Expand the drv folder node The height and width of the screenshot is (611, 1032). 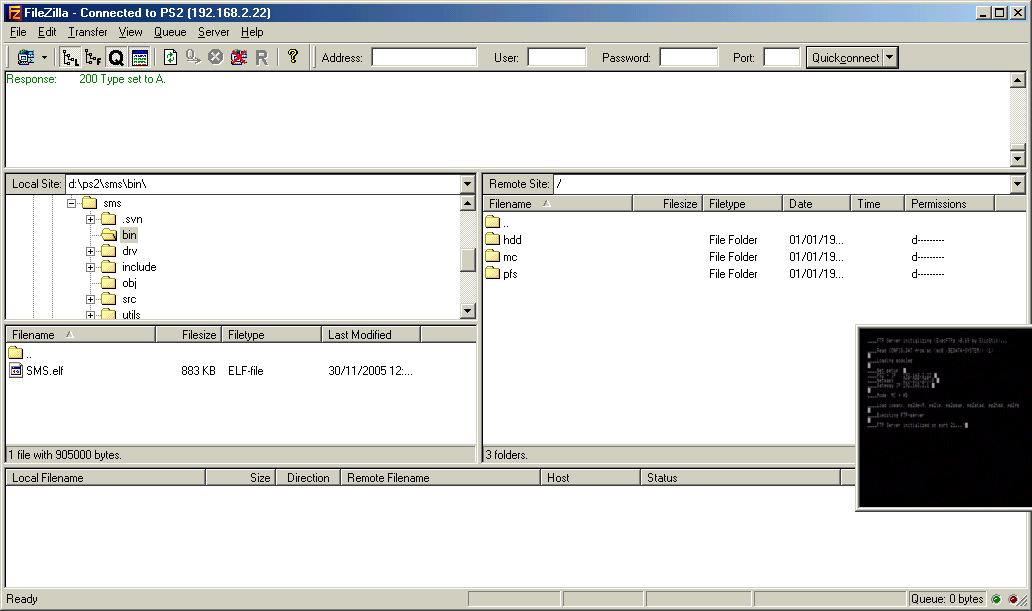90,251
